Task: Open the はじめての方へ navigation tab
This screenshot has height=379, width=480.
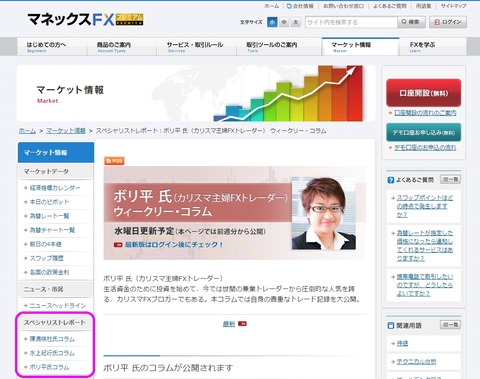Action: pyautogui.click(x=52, y=46)
